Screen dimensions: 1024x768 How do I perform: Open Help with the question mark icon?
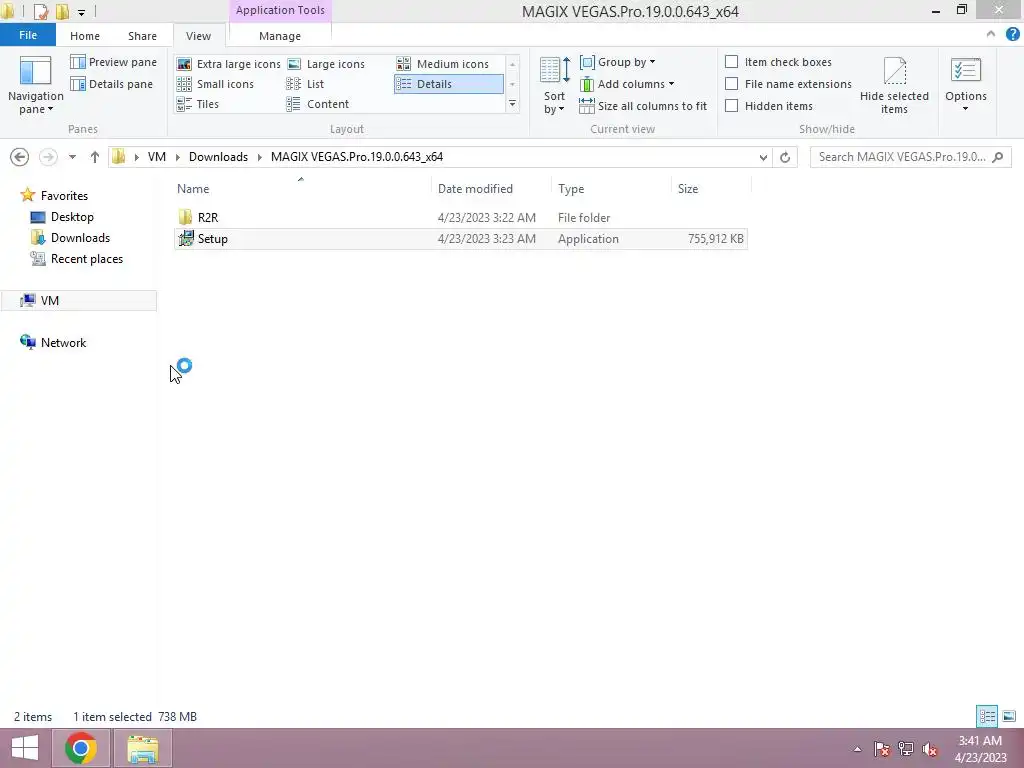point(1012,34)
